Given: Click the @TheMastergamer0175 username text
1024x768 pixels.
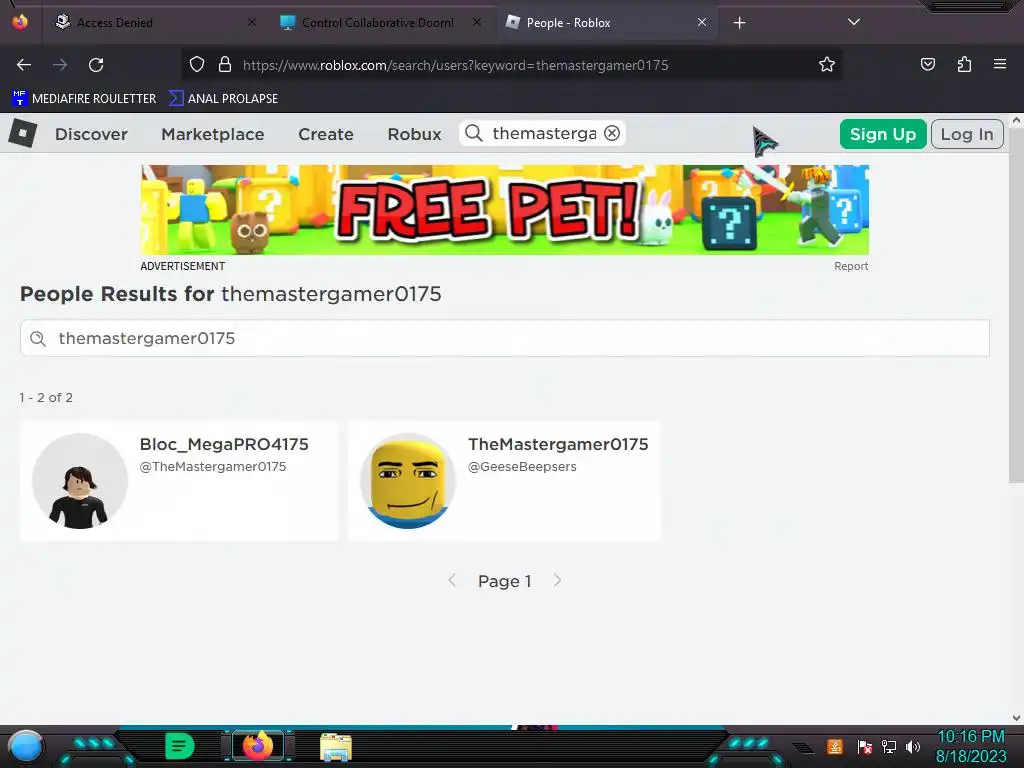Looking at the screenshot, I should (x=212, y=467).
